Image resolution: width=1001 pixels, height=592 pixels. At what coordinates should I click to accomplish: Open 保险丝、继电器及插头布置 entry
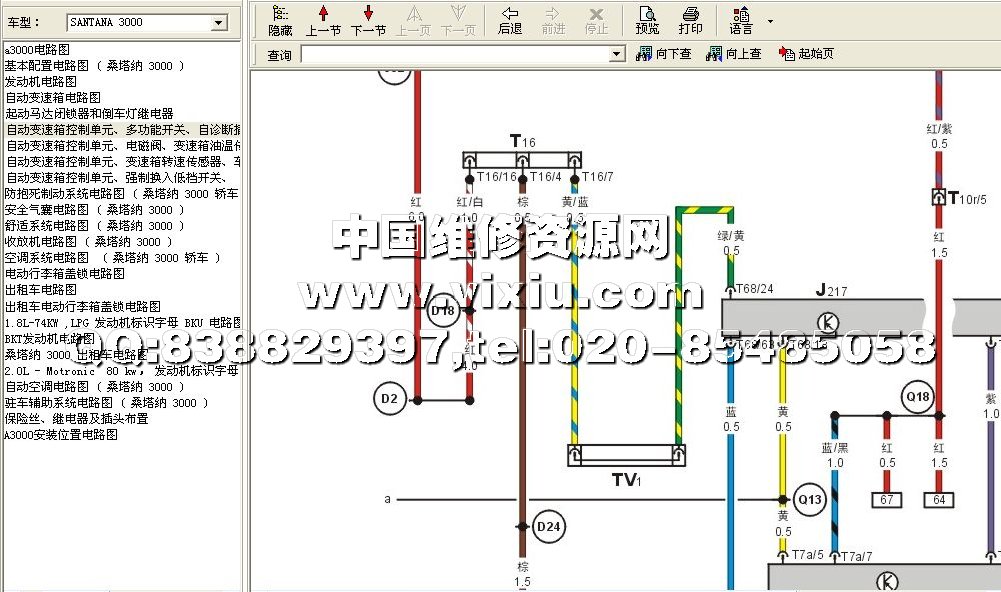[77, 419]
